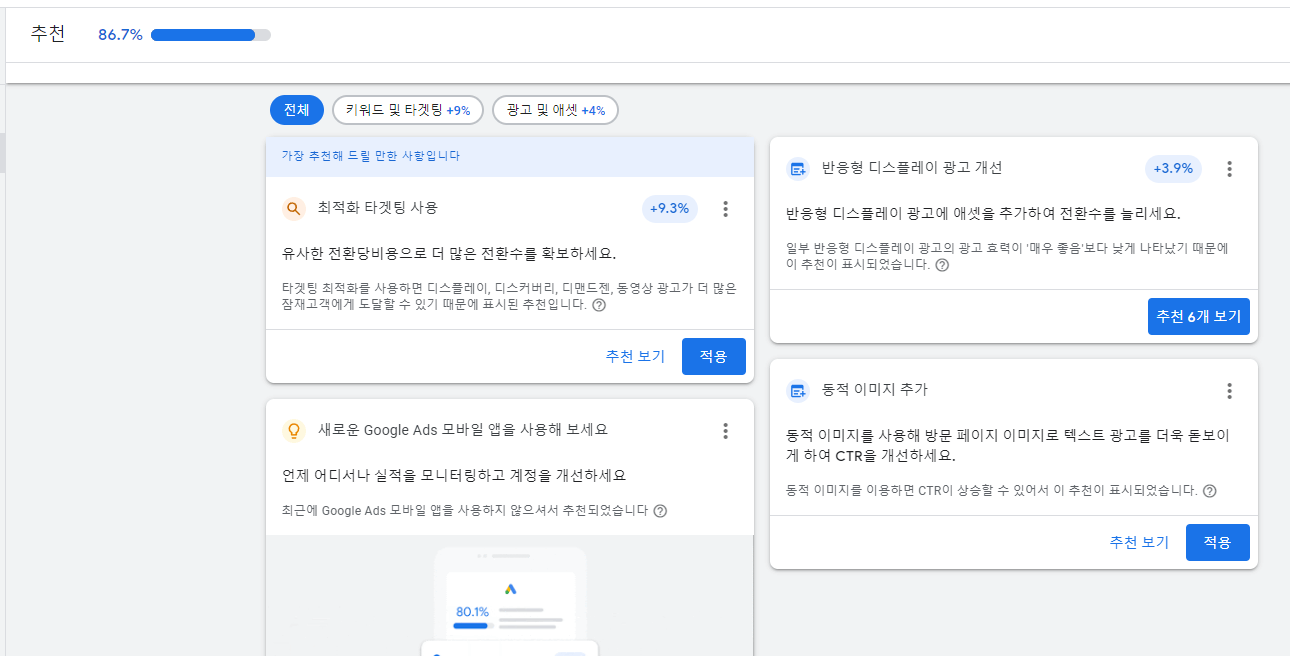Viewport: 1290px width, 656px height.
Task: Click the +3.9% score badge
Action: click(x=1173, y=169)
